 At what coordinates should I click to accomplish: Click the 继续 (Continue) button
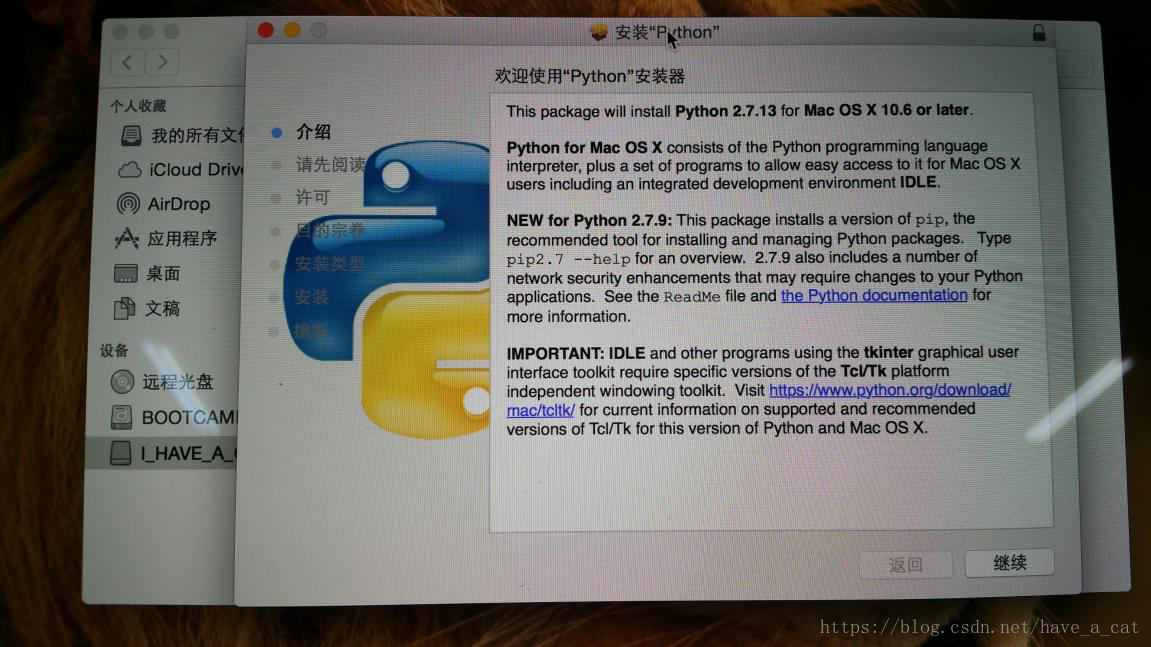[1009, 563]
